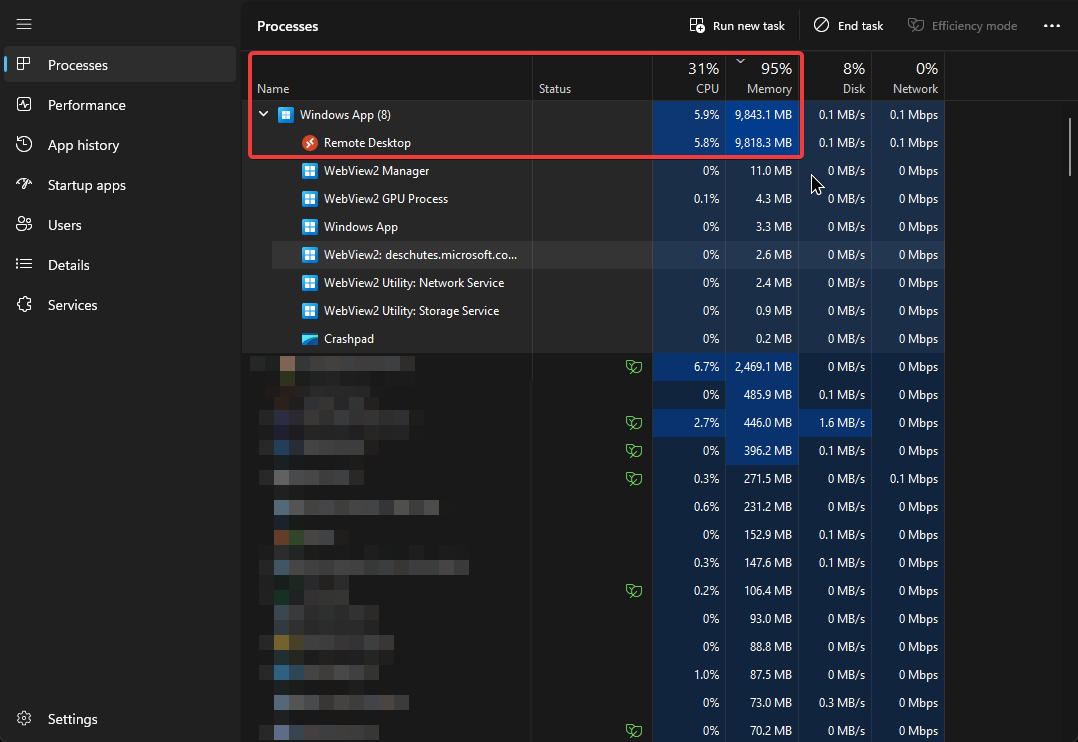The width and height of the screenshot is (1078, 742).
Task: Click the 0.3 MB/s disk value
Action: [842, 703]
